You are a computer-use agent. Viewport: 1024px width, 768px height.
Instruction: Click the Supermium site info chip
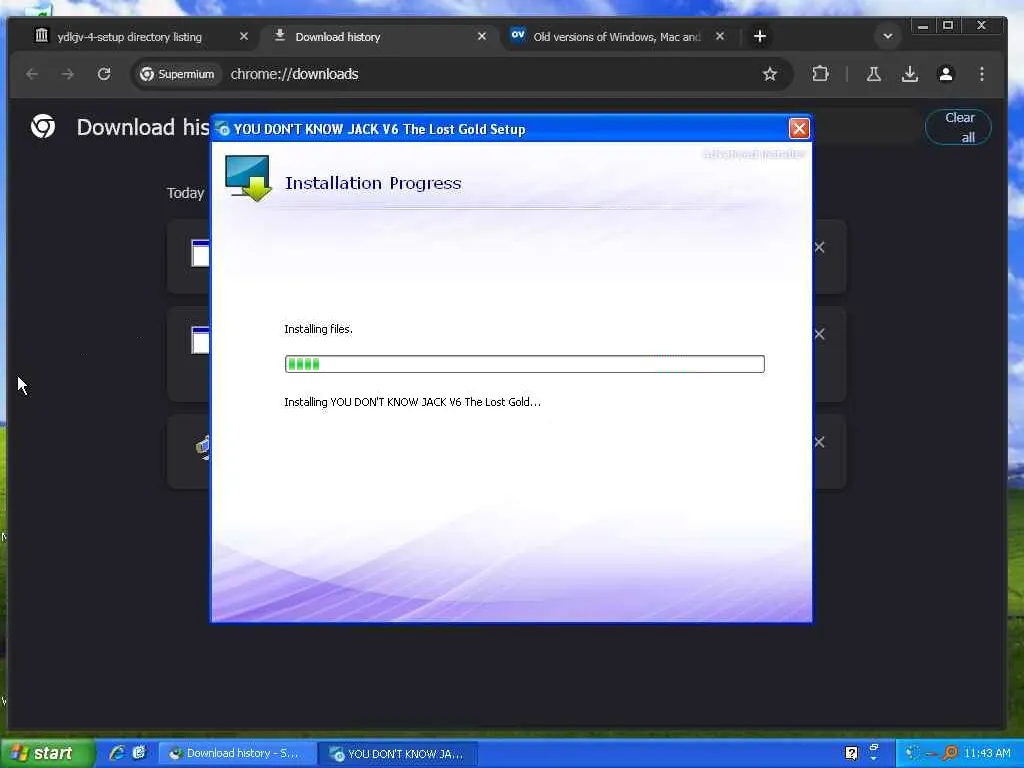(x=177, y=74)
